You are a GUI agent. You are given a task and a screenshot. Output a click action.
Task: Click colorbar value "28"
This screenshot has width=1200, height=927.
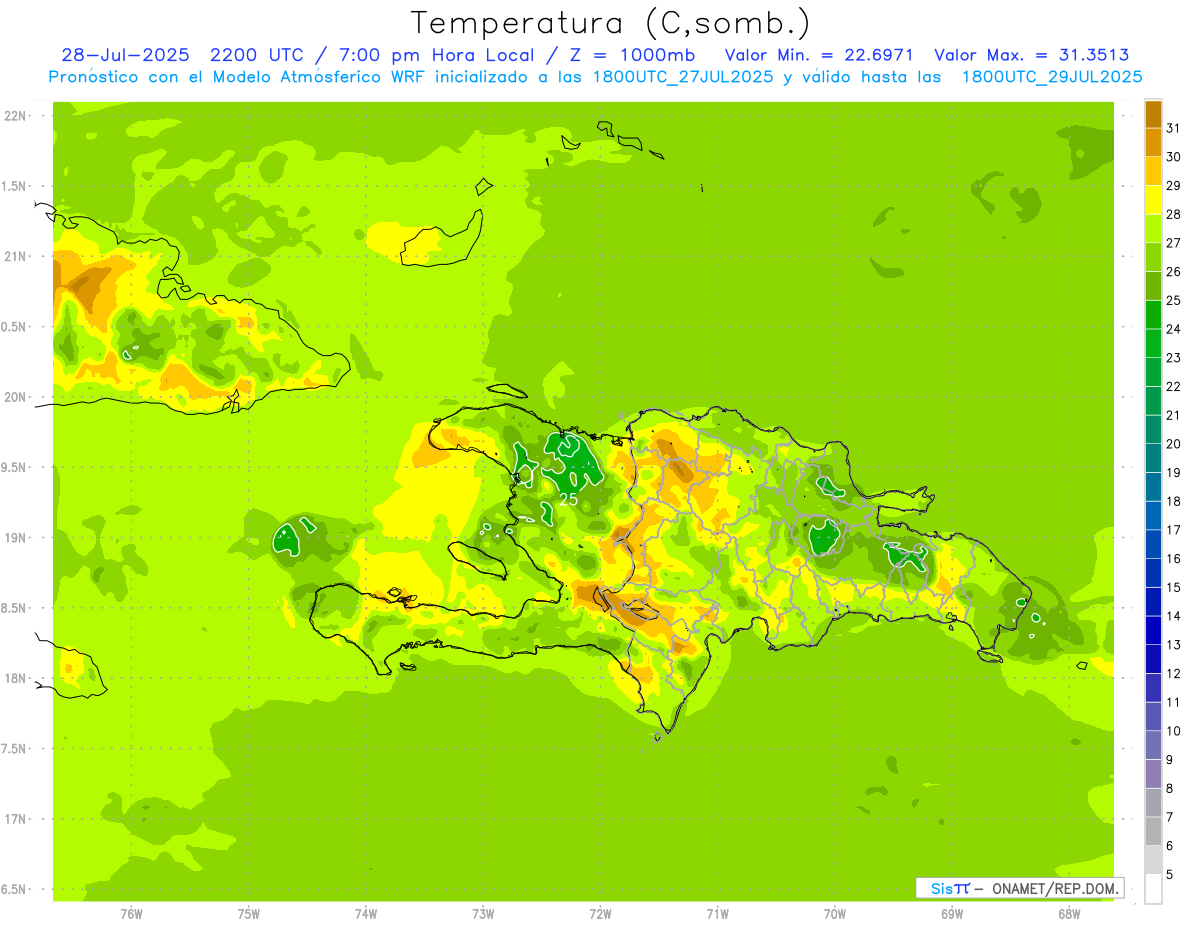(1174, 214)
